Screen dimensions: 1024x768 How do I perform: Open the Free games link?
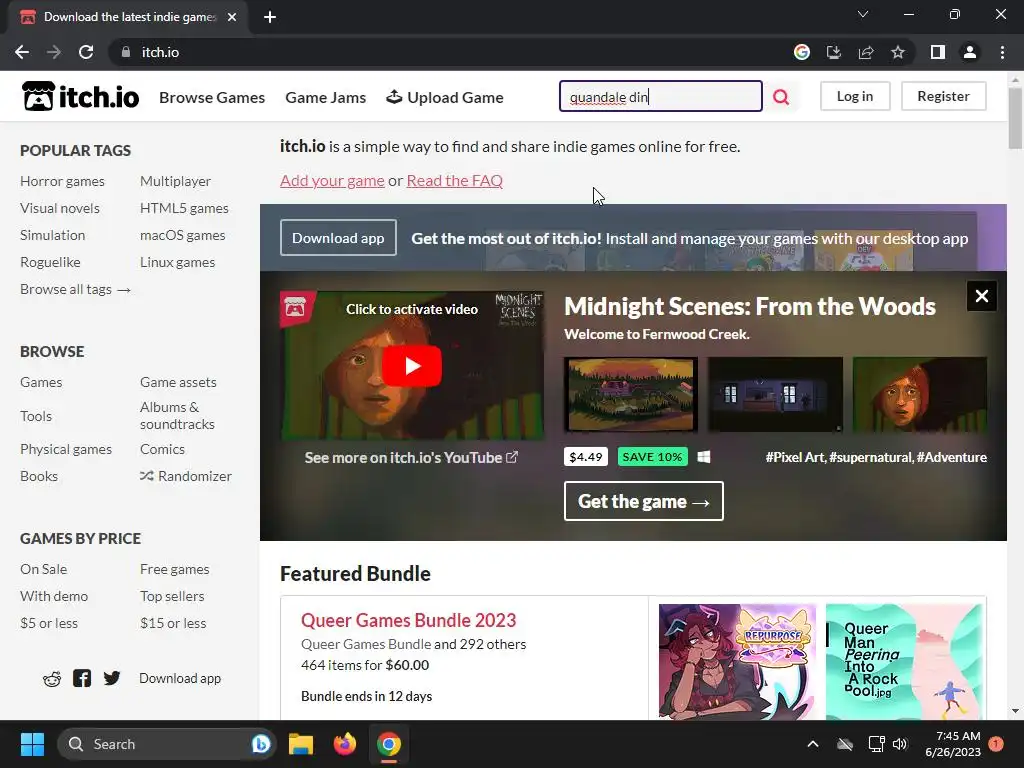(x=174, y=569)
